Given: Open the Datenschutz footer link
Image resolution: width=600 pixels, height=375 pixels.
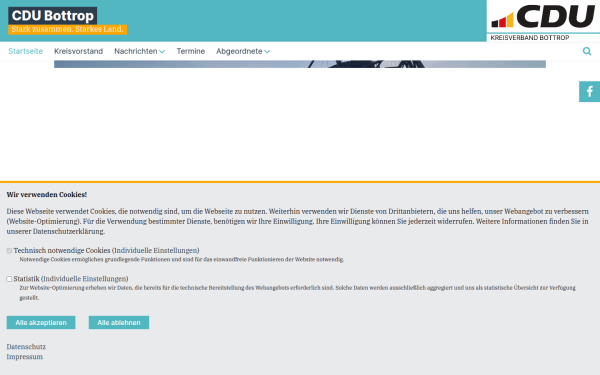Looking at the screenshot, I should coord(26,347).
